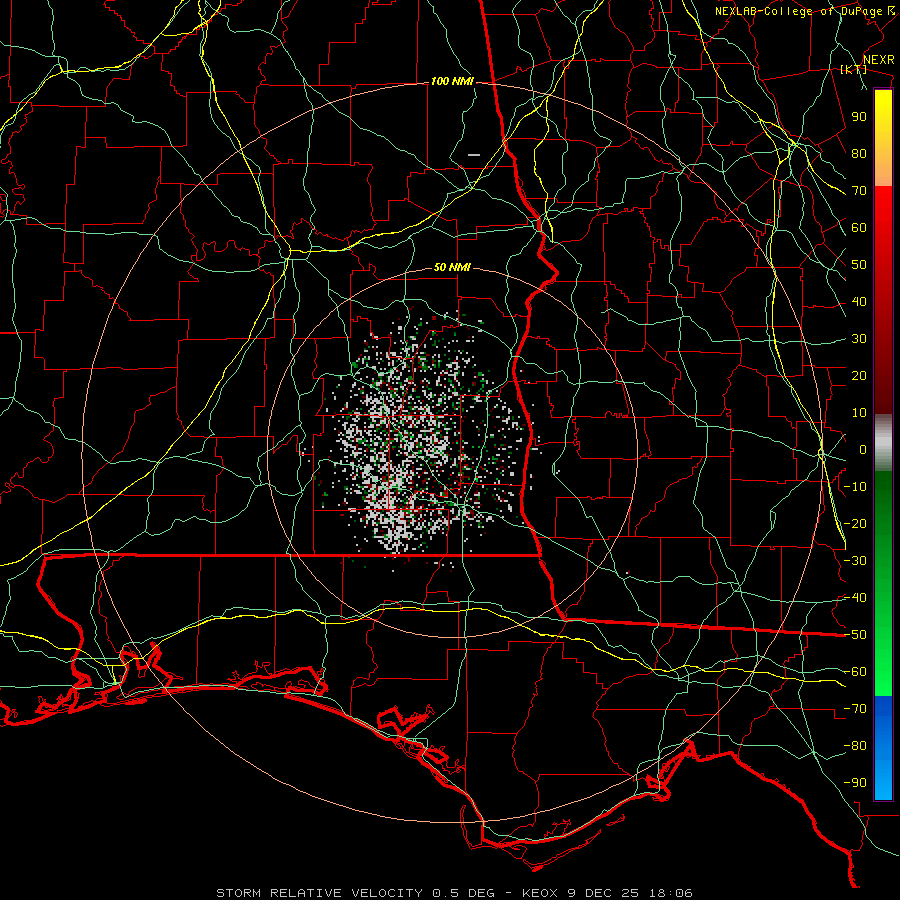Viewport: 900px width, 900px height.
Task: Click the -20 value on velocity scale
Action: tap(855, 524)
